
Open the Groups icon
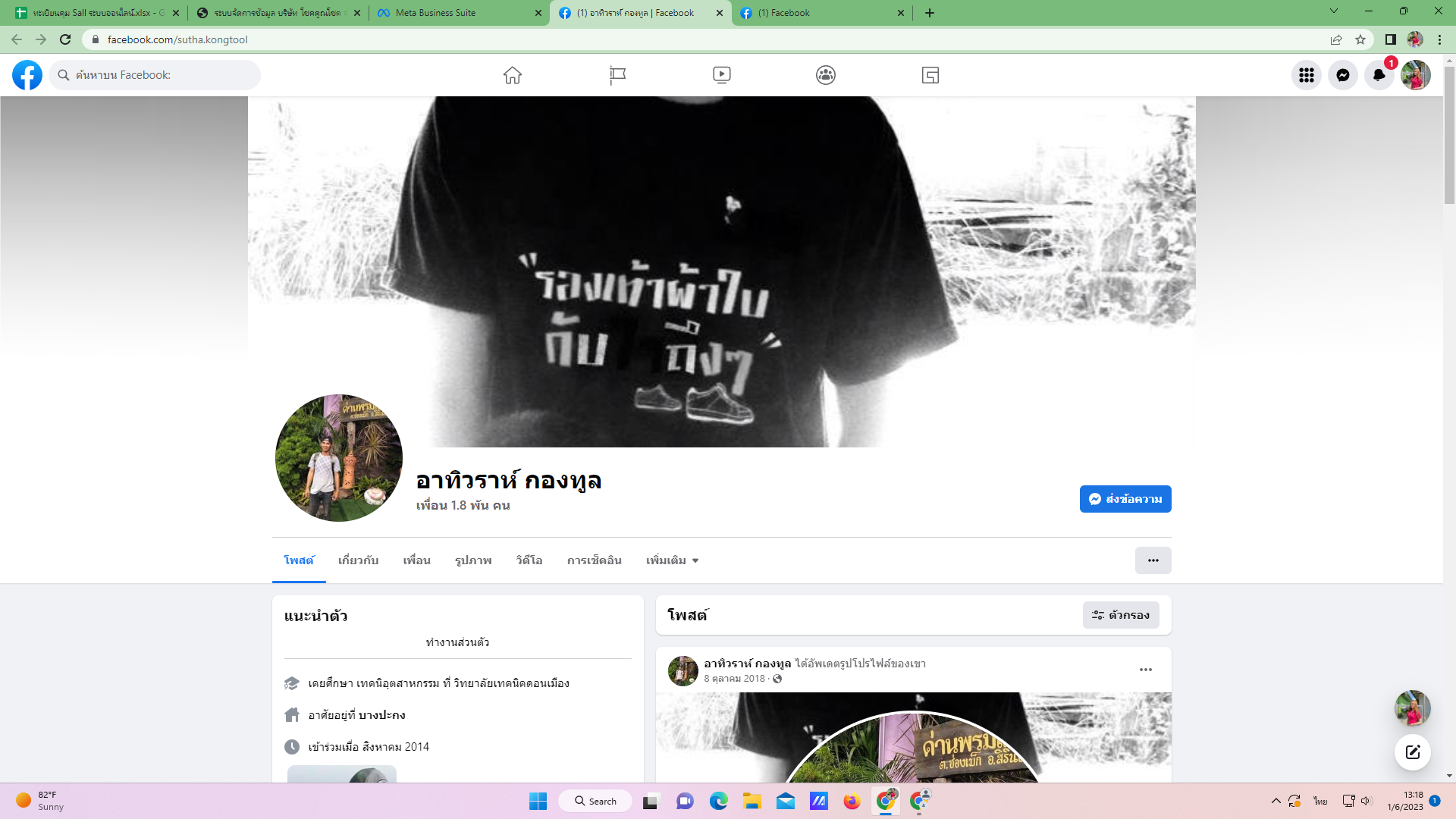point(826,75)
